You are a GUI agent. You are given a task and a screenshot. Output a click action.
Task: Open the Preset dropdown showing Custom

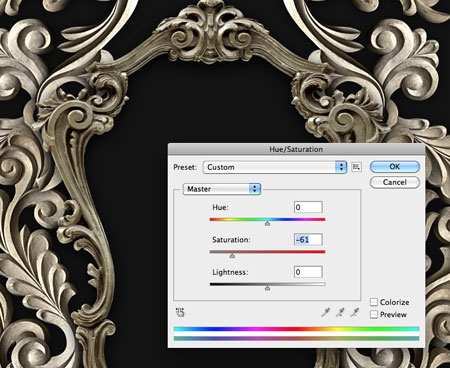coord(275,167)
